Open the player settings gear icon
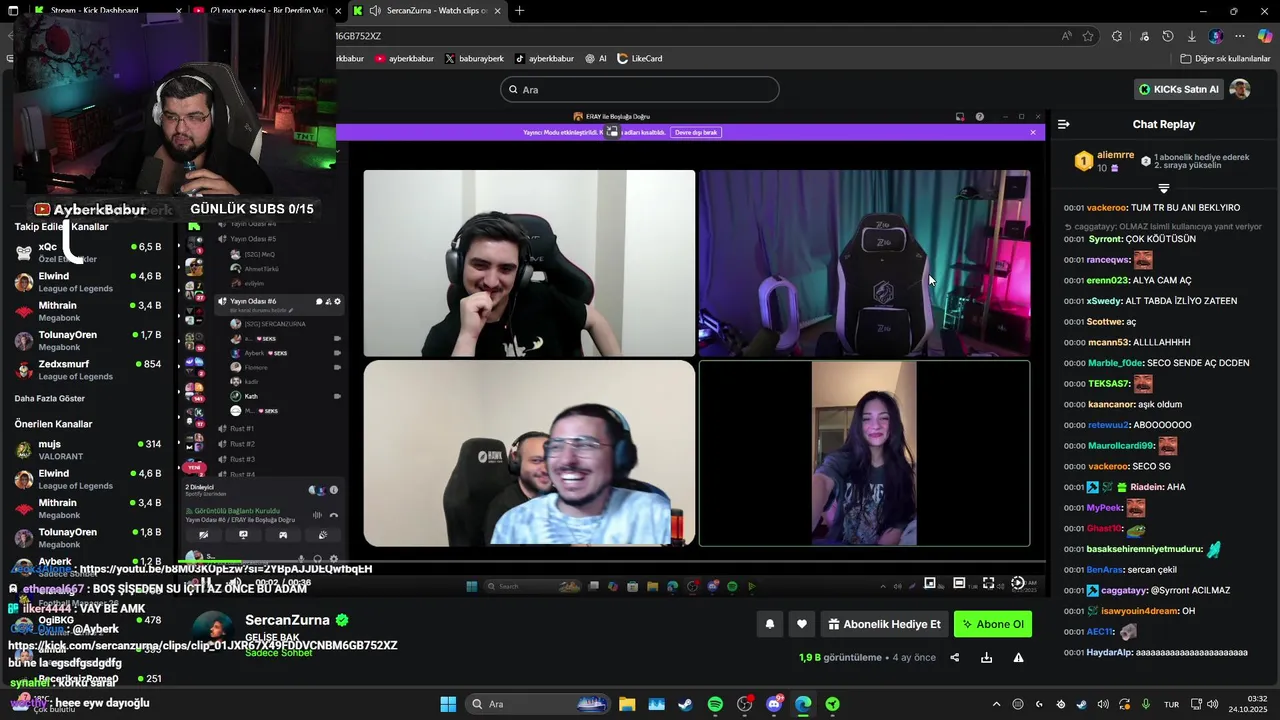The image size is (1280, 720). (x=1018, y=583)
